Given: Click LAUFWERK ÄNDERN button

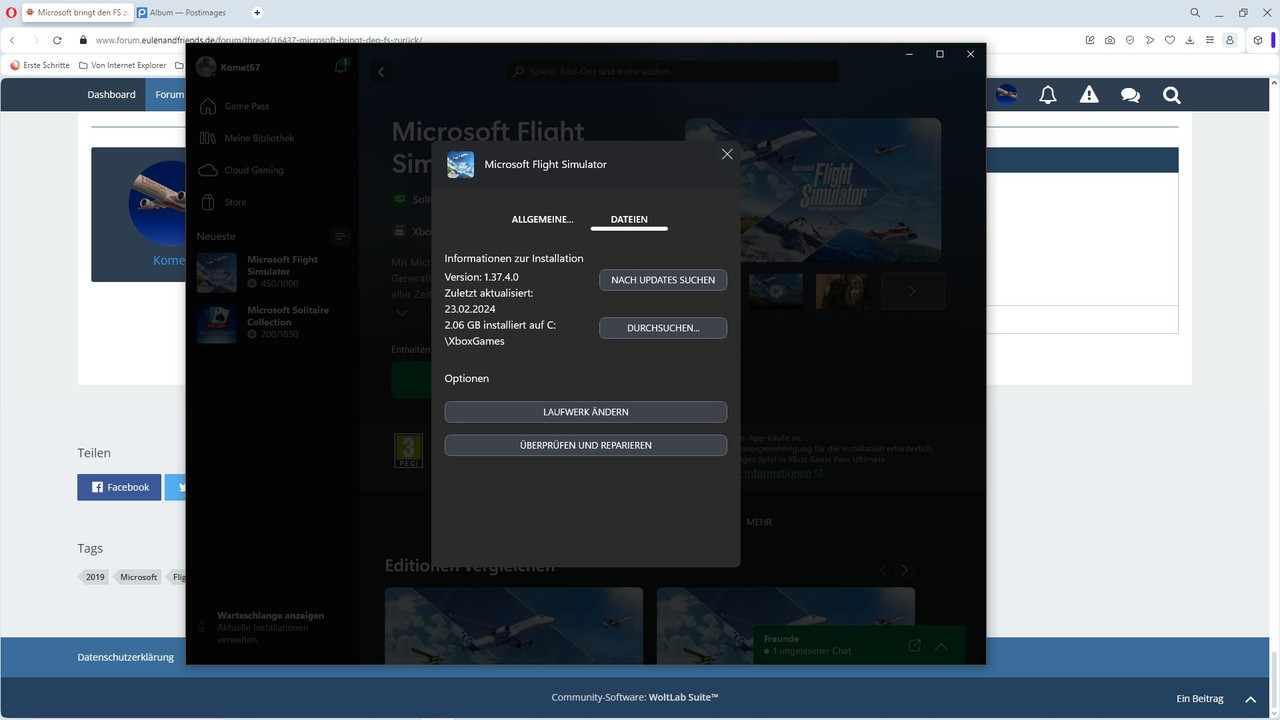Looking at the screenshot, I should (586, 412).
